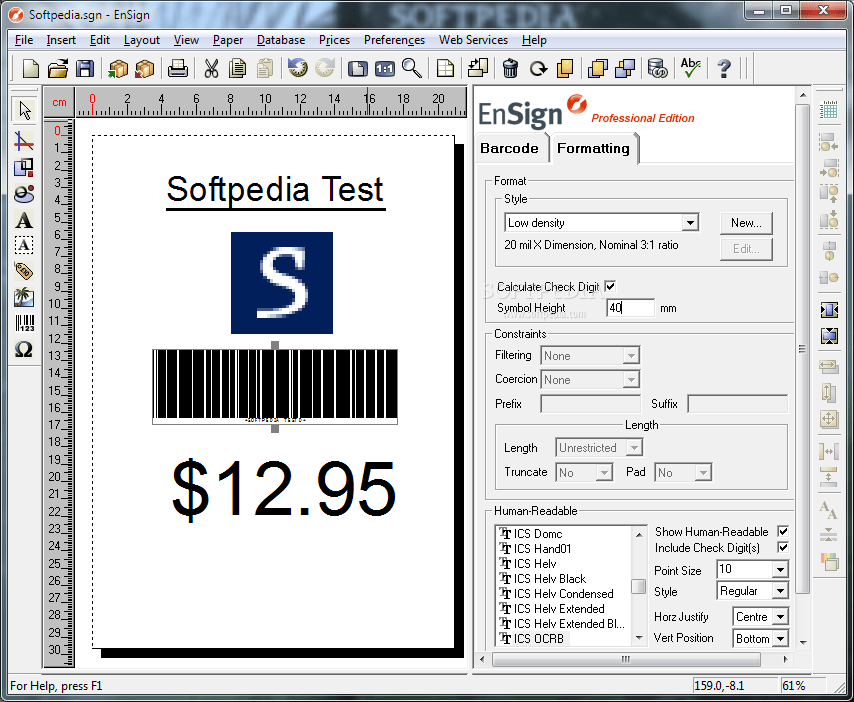Open the File menu

(24, 40)
